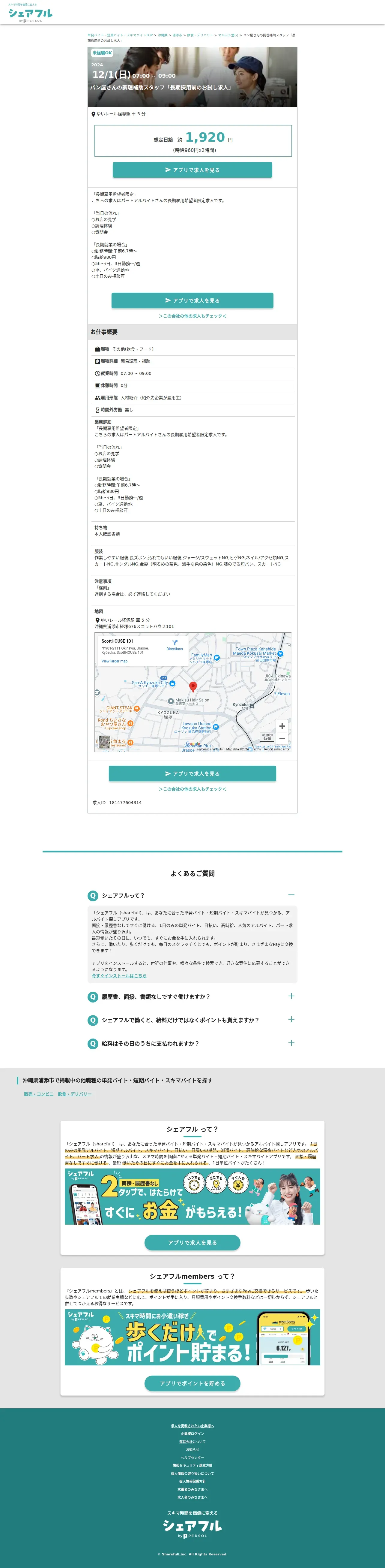Screen dimensions: 385x1568
Task: Click Makisu Hair Salon marker on map
Action: (171, 701)
